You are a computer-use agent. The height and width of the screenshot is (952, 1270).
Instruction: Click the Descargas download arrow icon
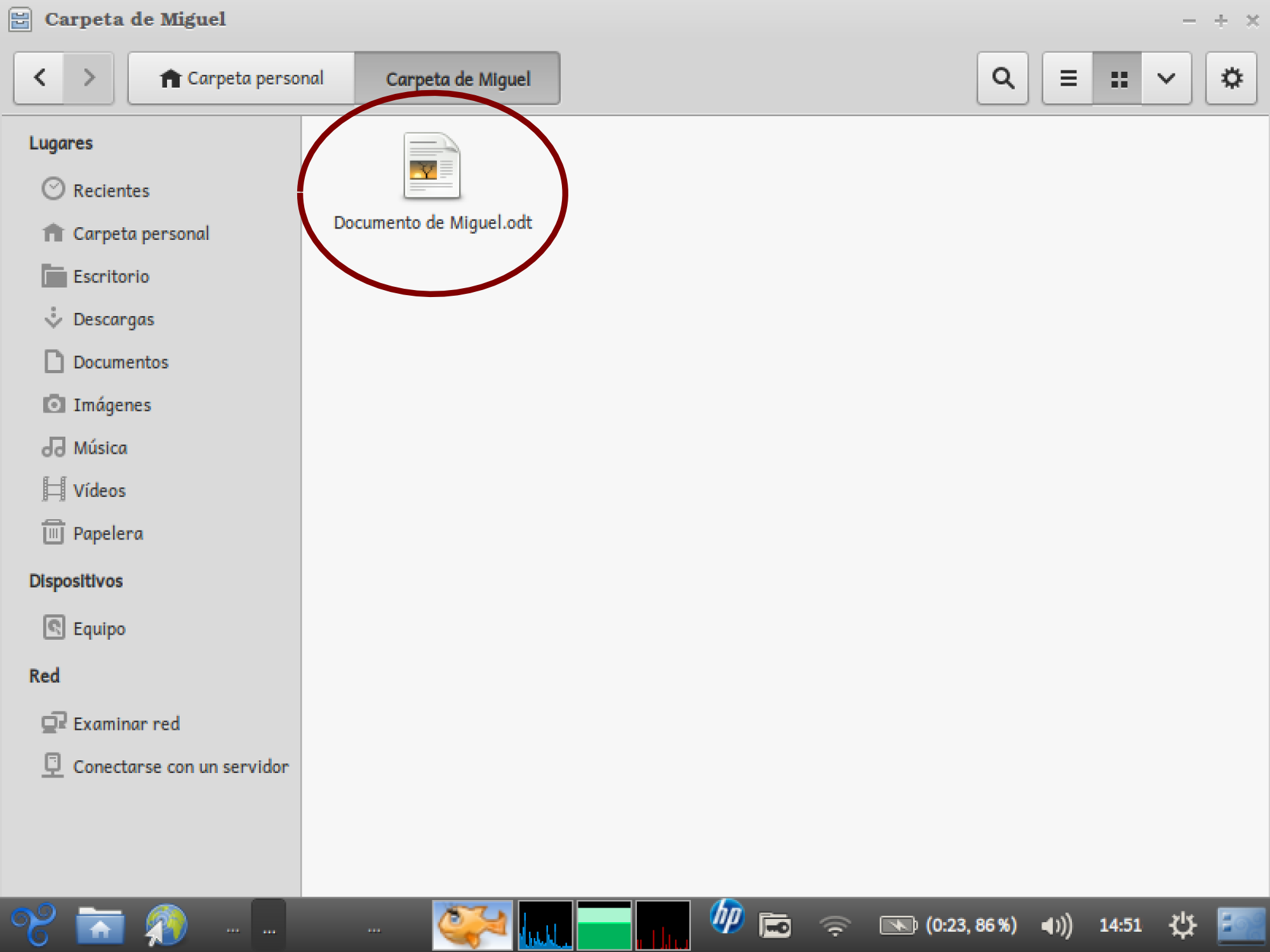click(x=53, y=317)
